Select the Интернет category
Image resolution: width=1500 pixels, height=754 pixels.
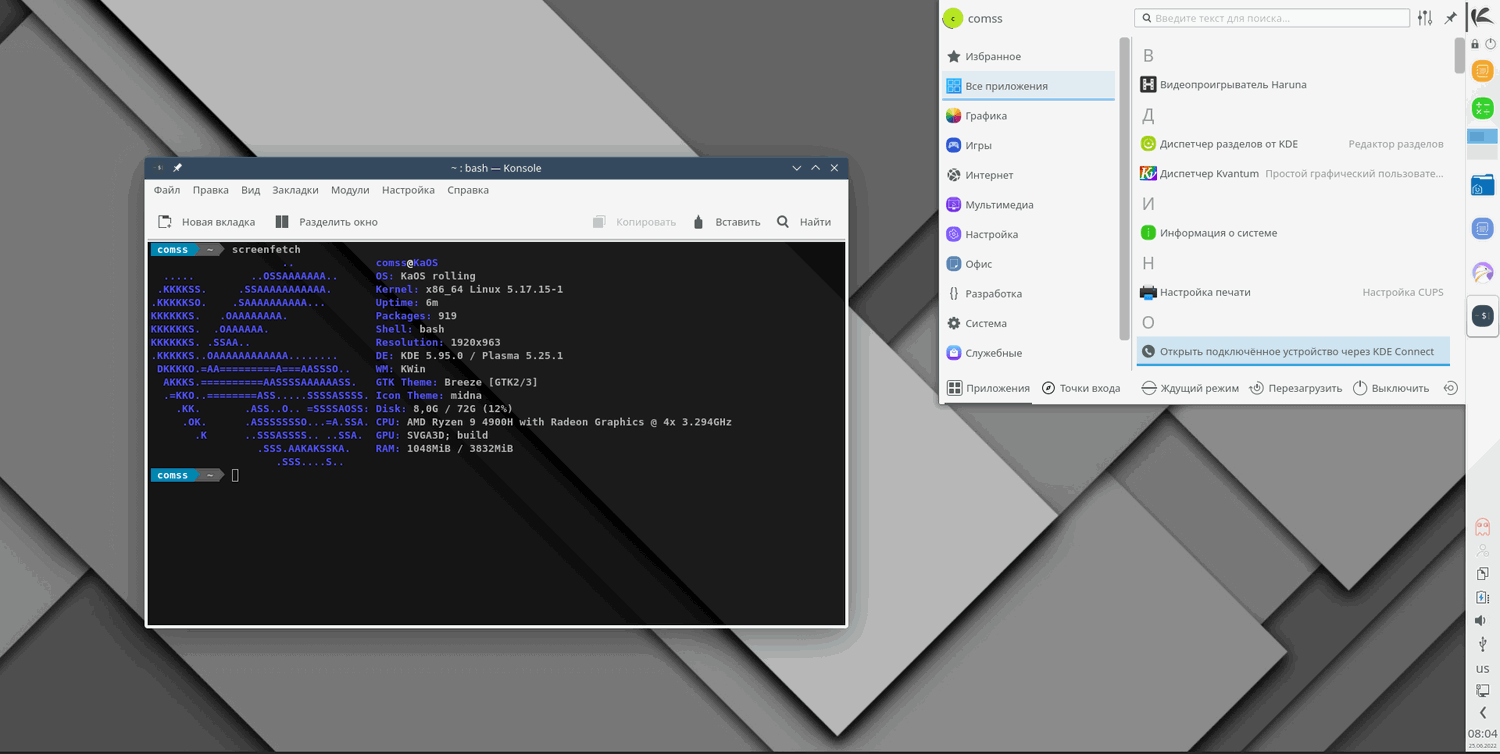(1029, 175)
